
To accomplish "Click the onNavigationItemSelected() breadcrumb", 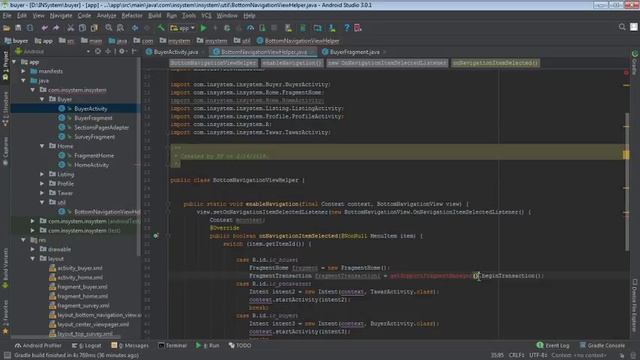I will (495, 63).
